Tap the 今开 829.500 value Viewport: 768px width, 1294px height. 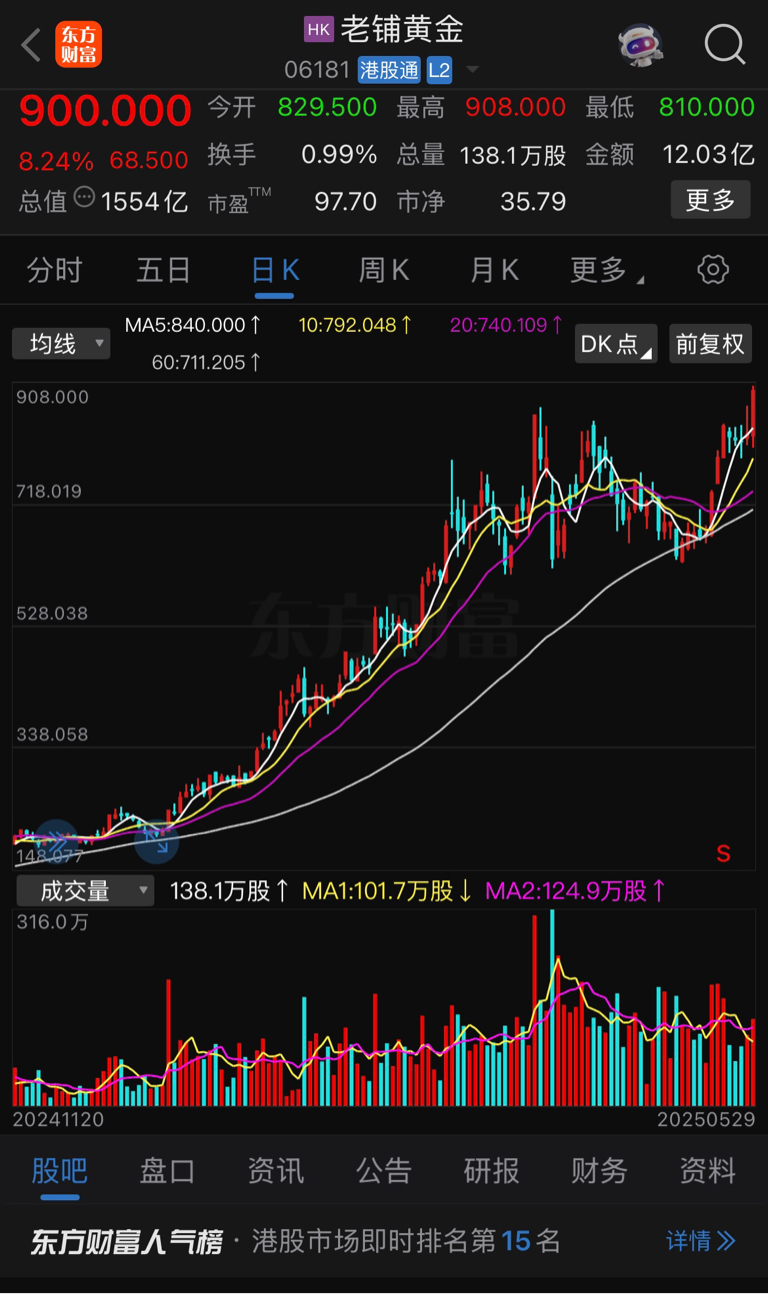click(x=327, y=107)
